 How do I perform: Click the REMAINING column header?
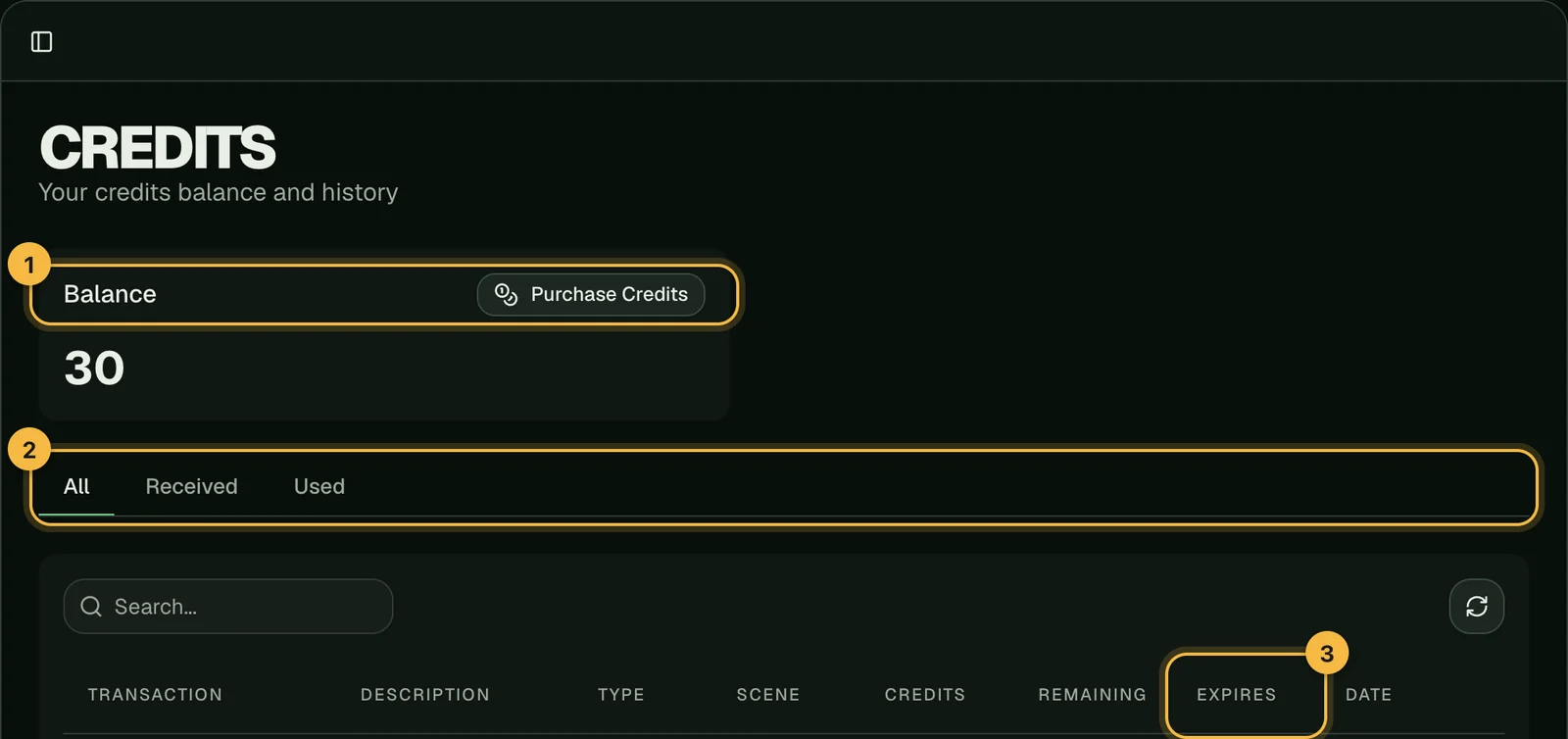(x=1093, y=694)
